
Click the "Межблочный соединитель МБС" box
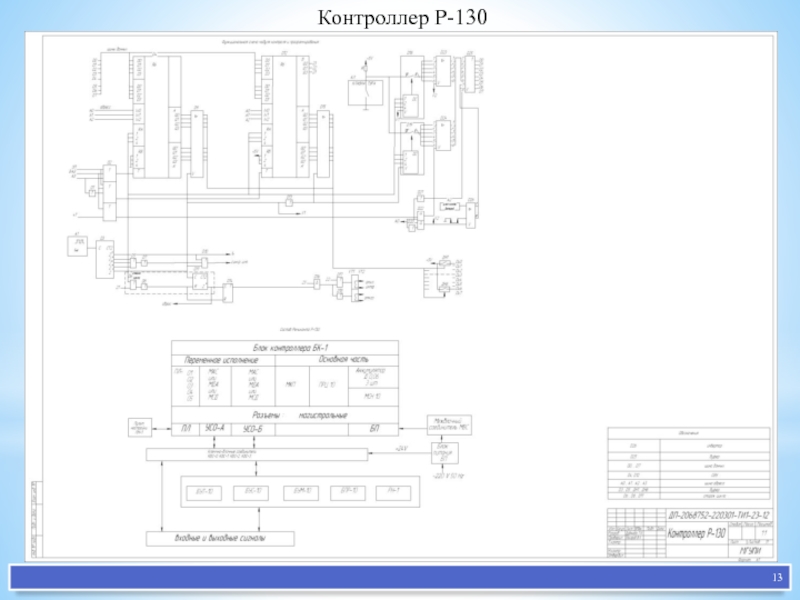[449, 424]
